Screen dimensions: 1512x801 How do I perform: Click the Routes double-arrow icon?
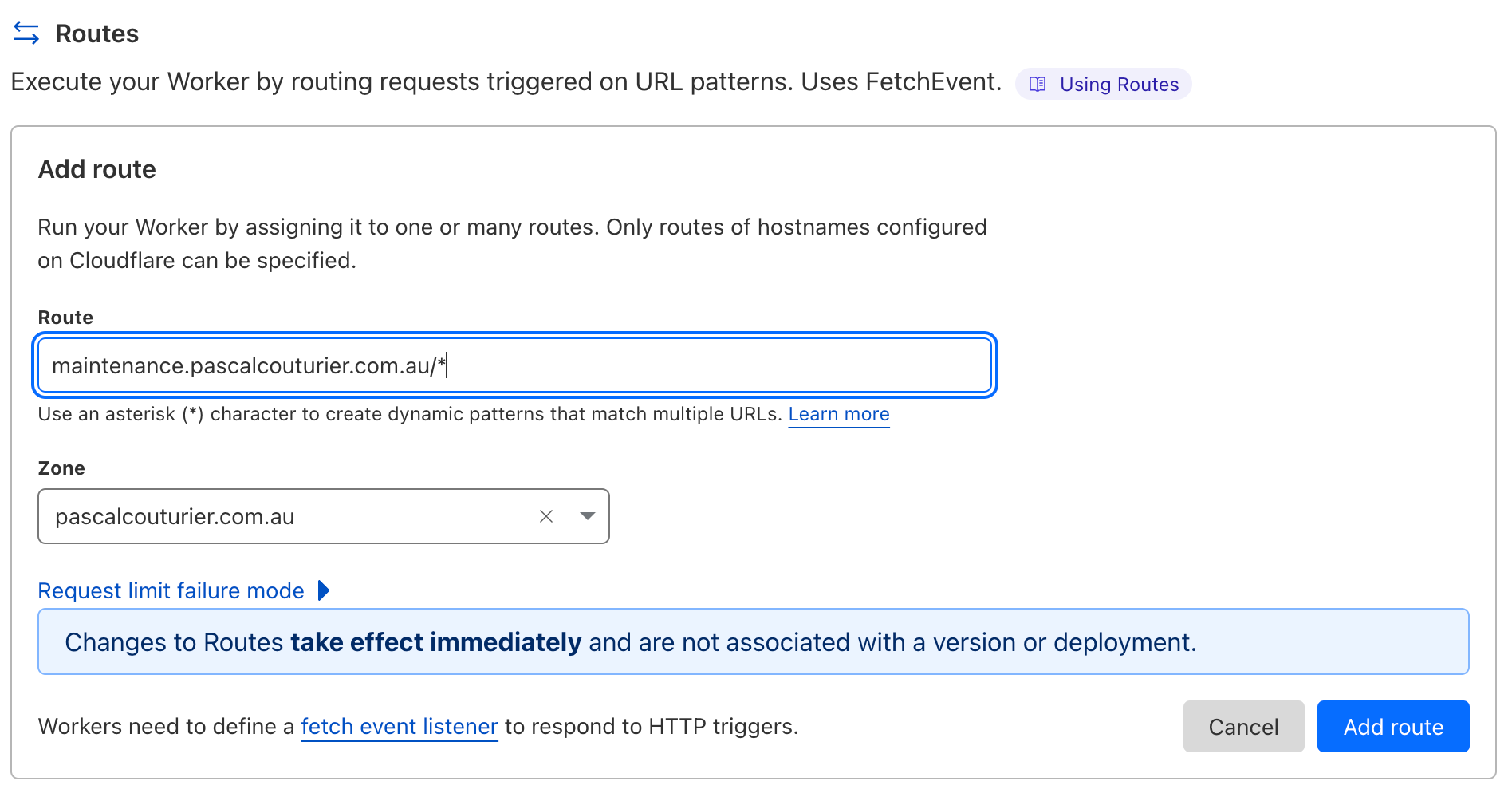click(x=26, y=34)
